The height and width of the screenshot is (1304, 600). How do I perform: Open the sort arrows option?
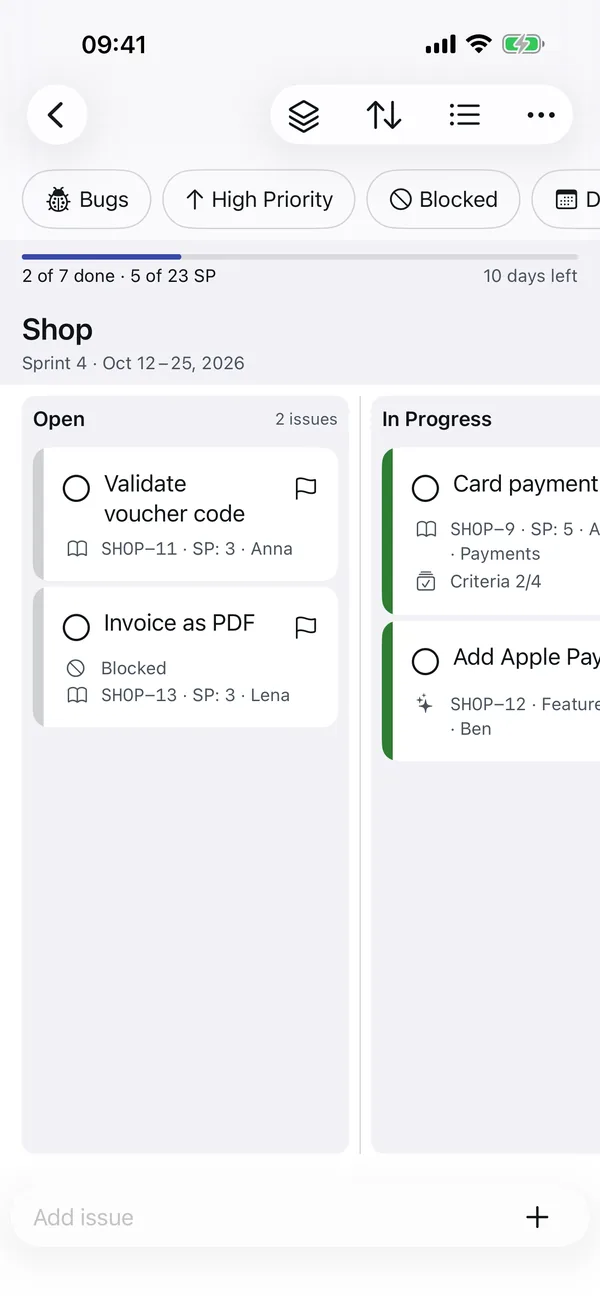(x=384, y=116)
